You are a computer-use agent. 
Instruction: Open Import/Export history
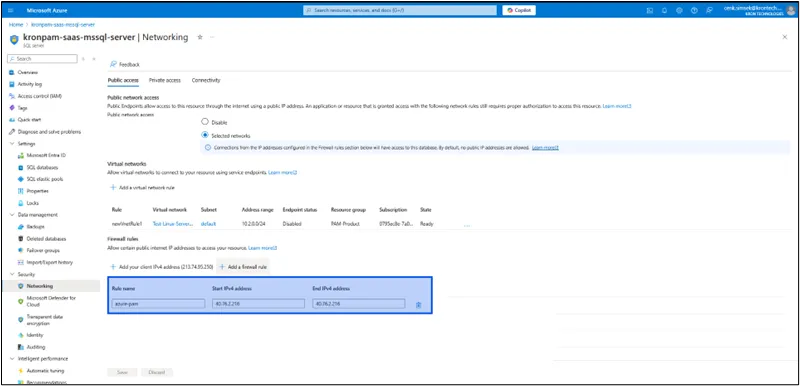[x=49, y=262]
